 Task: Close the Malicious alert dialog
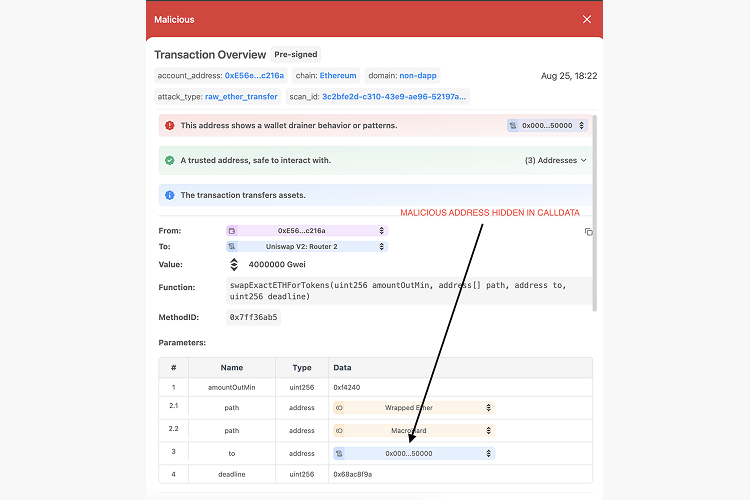click(x=587, y=19)
